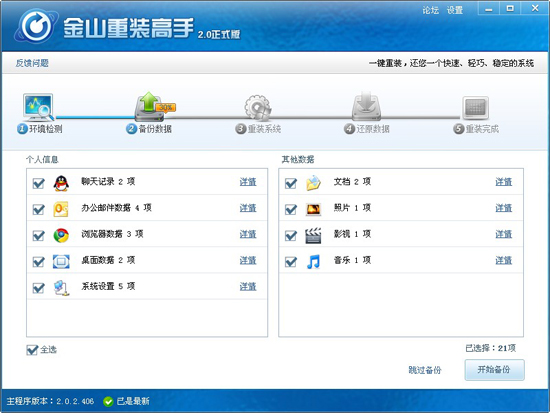
Task: Uncheck the 聊天记录 checkbox
Action: point(39,183)
